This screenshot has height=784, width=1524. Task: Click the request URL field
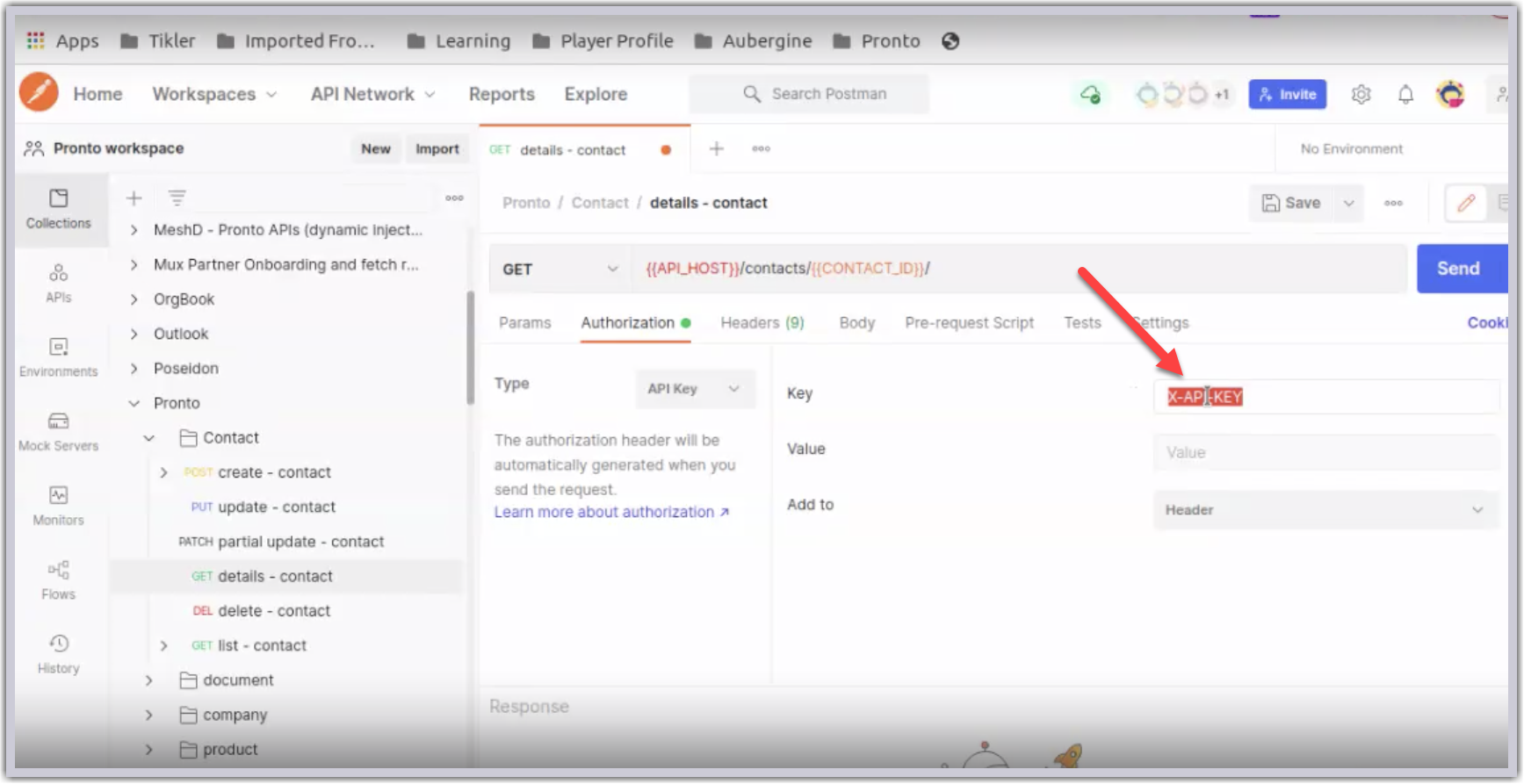pos(1019,269)
